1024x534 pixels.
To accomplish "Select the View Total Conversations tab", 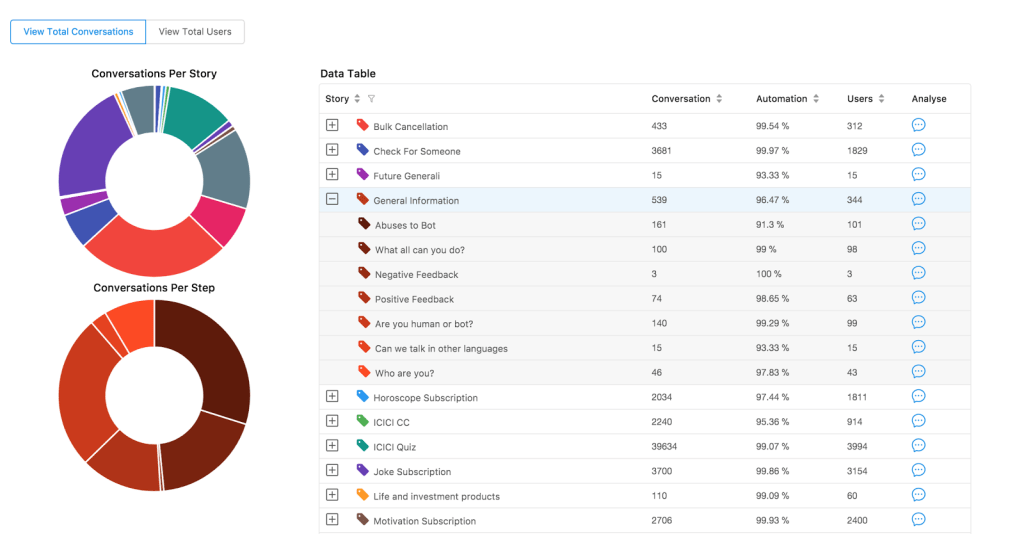I will [x=78, y=32].
